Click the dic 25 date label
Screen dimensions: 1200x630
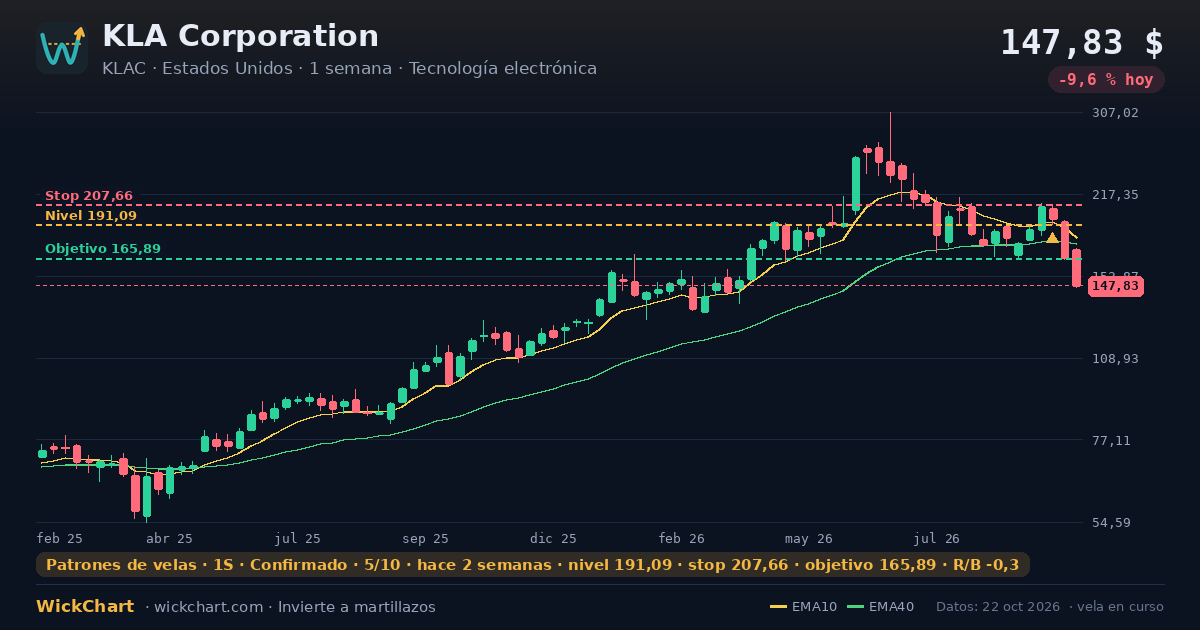[x=553, y=538]
